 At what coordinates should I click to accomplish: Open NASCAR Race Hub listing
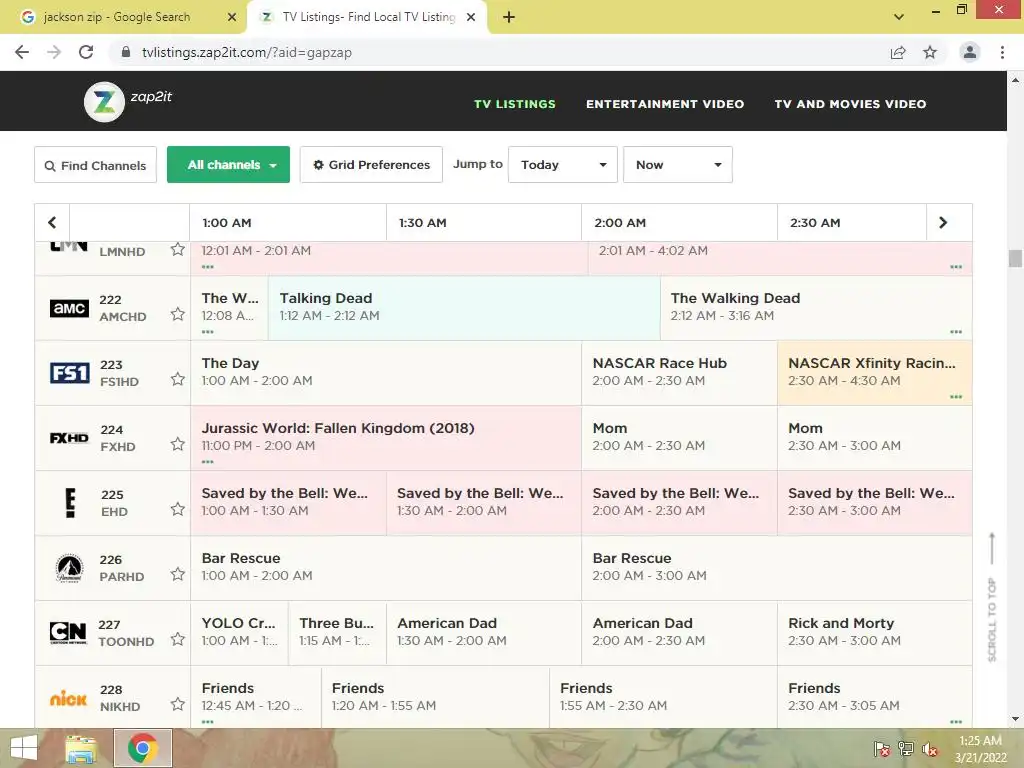tap(679, 372)
